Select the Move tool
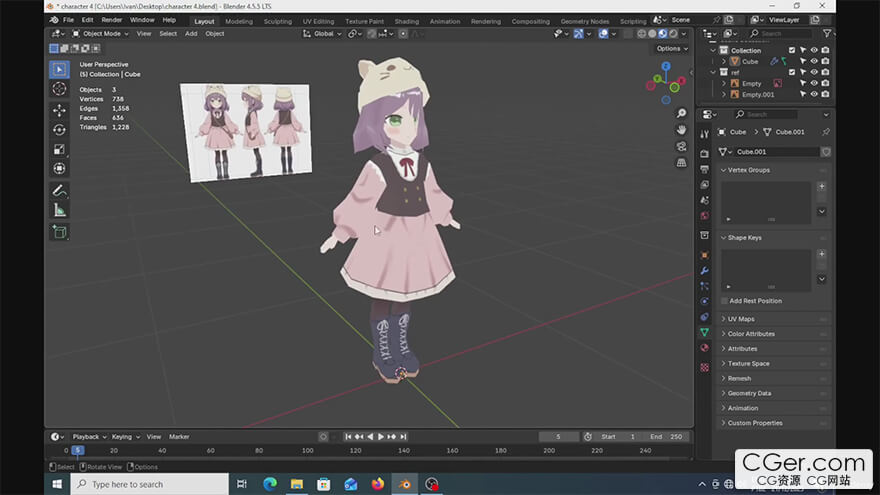Image resolution: width=880 pixels, height=495 pixels. pos(59,110)
